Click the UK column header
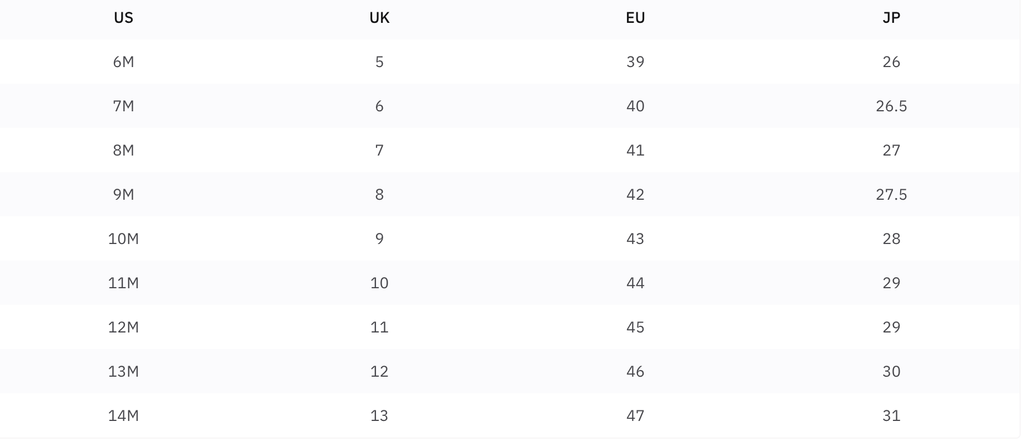Image resolution: width=1024 pixels, height=446 pixels. tap(379, 18)
